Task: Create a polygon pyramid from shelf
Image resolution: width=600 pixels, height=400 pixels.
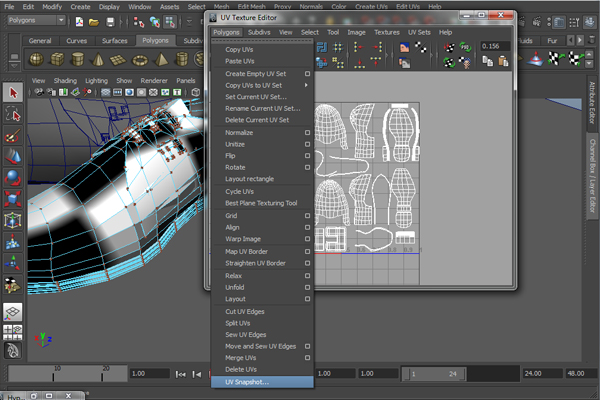Action: 161,59
